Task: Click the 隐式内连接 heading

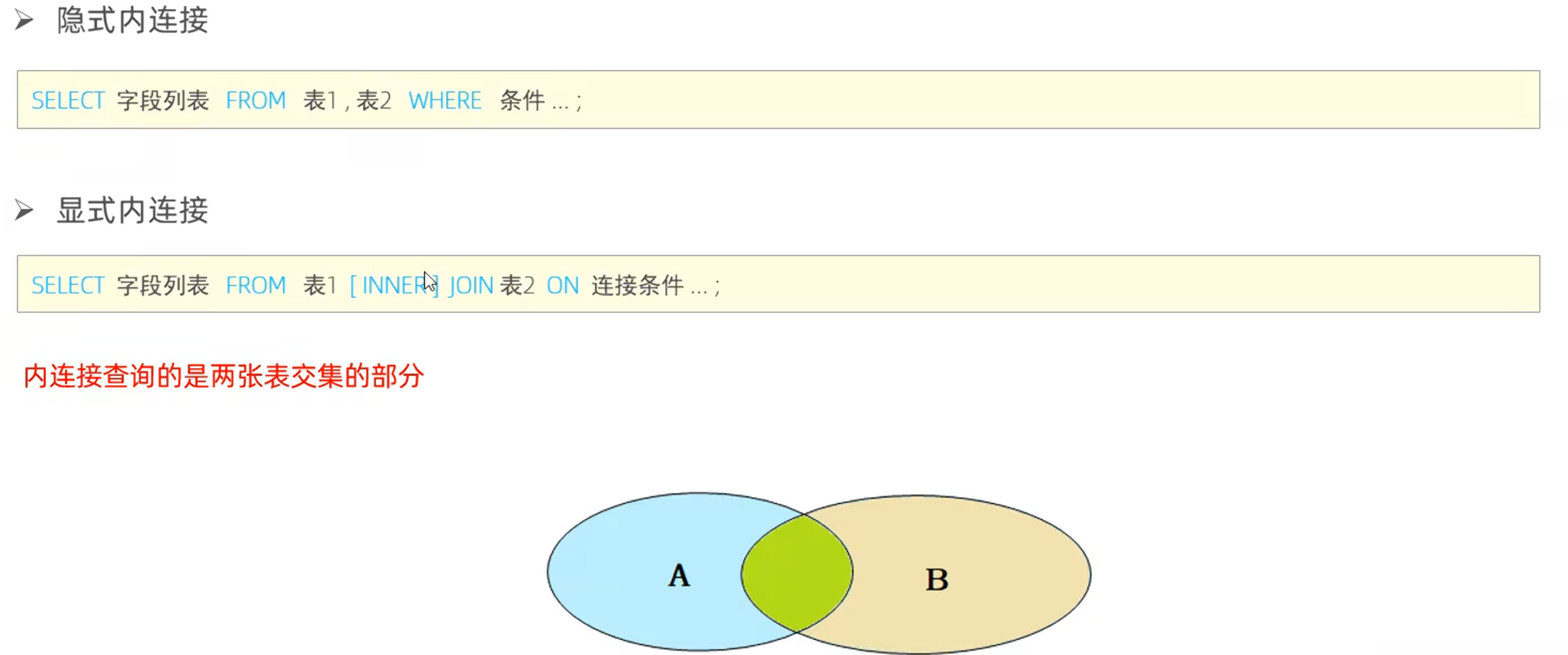Action: click(133, 21)
